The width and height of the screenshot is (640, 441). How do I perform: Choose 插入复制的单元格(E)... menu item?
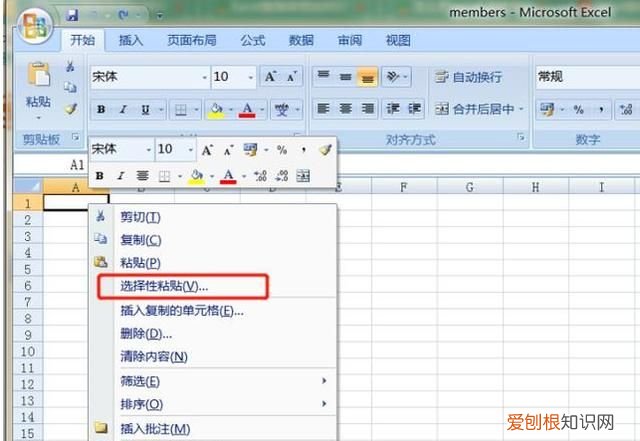[213, 311]
